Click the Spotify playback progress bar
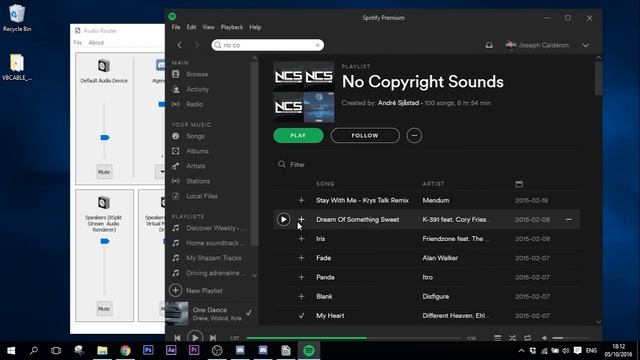Image resolution: width=640 pixels, height=360 pixels. [x=353, y=338]
